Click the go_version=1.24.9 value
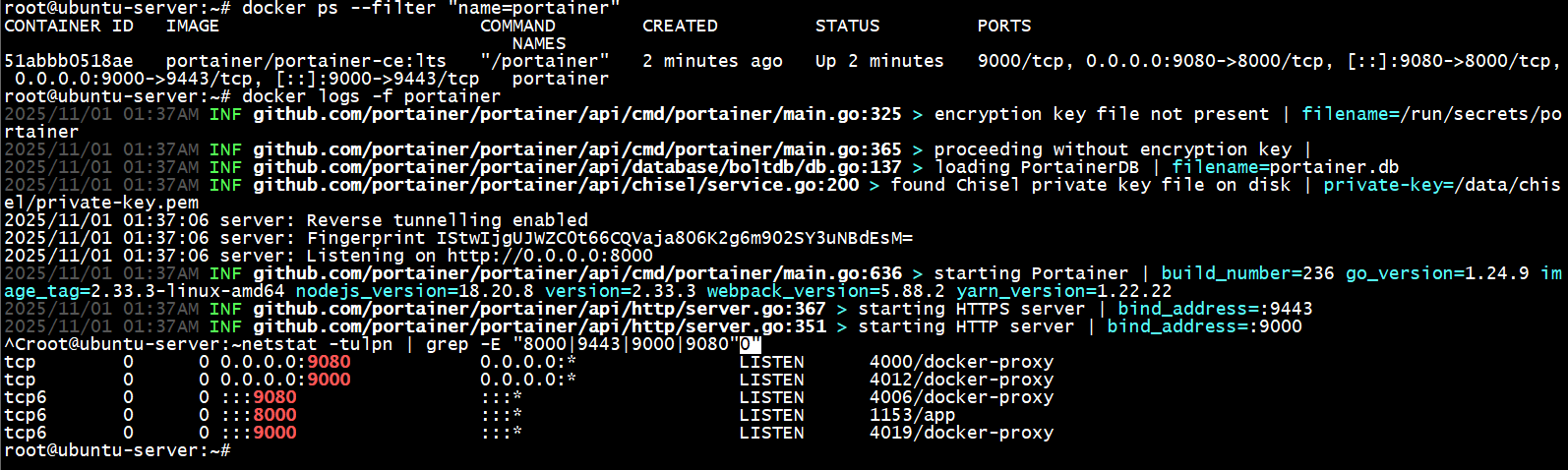The image size is (1568, 470). pyautogui.click(x=1437, y=273)
